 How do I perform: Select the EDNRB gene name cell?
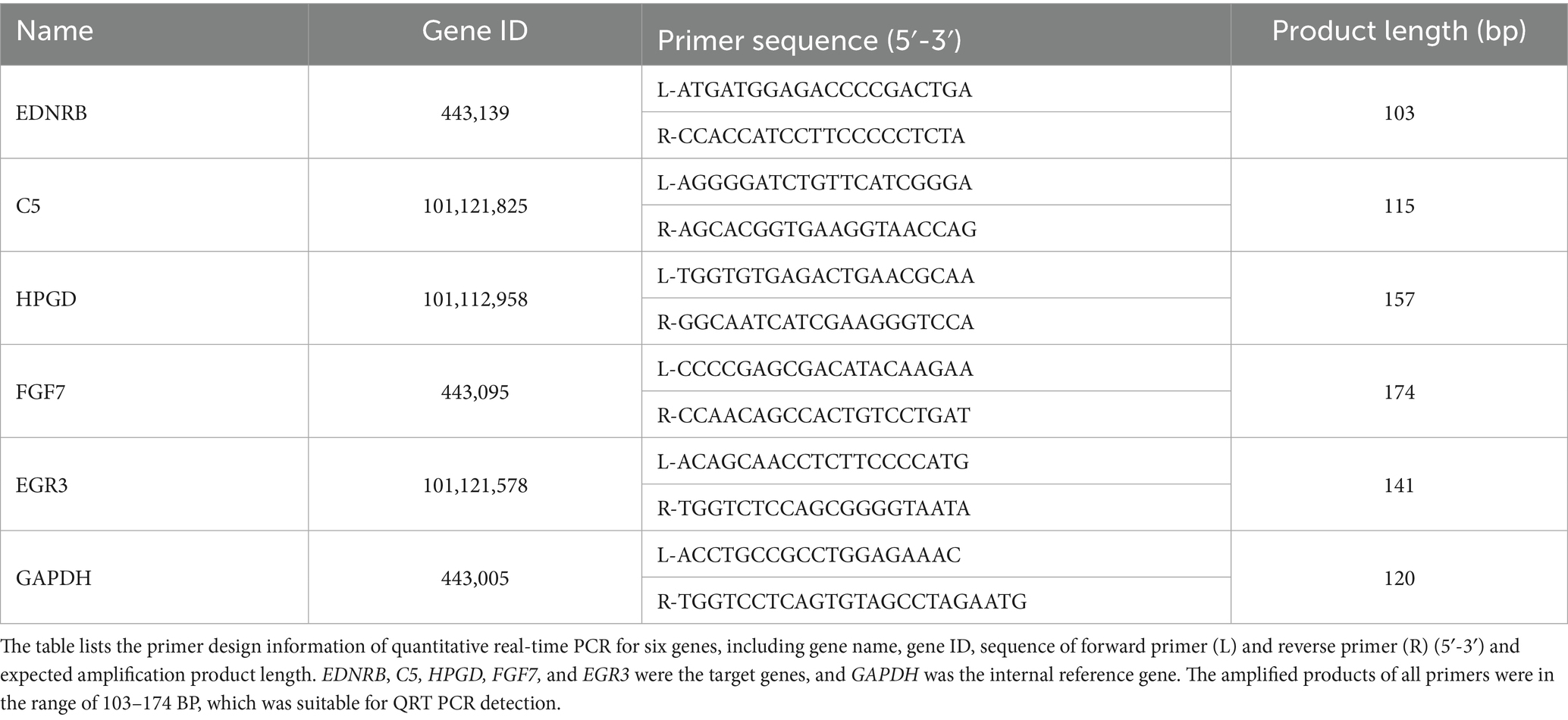52,113
